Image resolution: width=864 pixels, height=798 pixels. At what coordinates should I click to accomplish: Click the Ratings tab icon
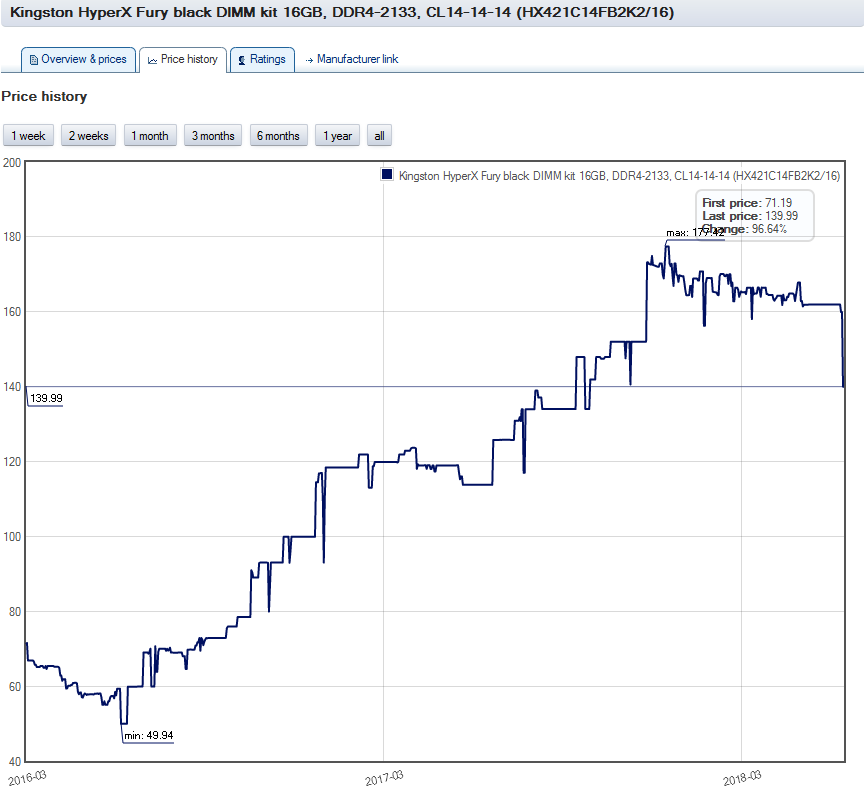click(x=242, y=60)
